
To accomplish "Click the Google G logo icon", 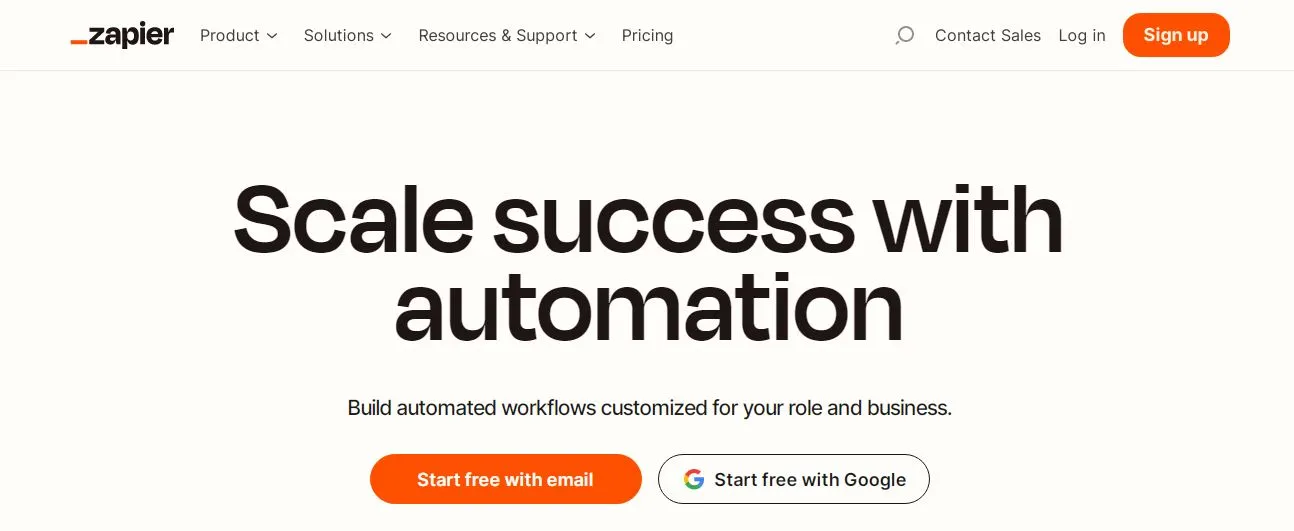I will pyautogui.click(x=694, y=479).
